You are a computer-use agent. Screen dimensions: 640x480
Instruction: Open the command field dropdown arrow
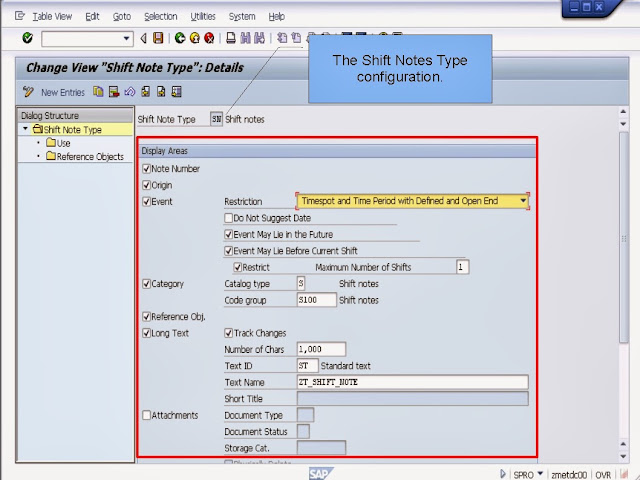tap(127, 38)
